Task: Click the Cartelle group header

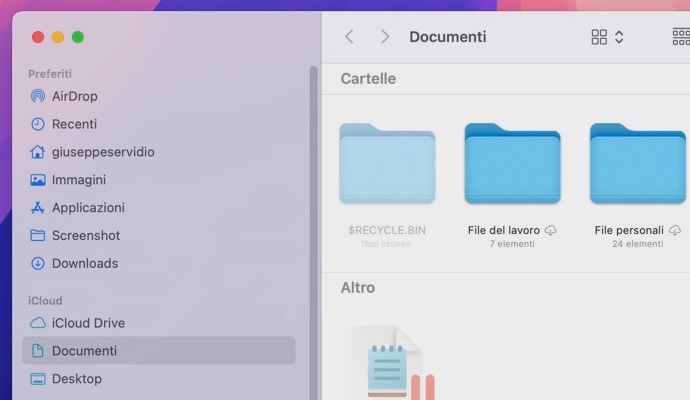Action: pos(368,79)
